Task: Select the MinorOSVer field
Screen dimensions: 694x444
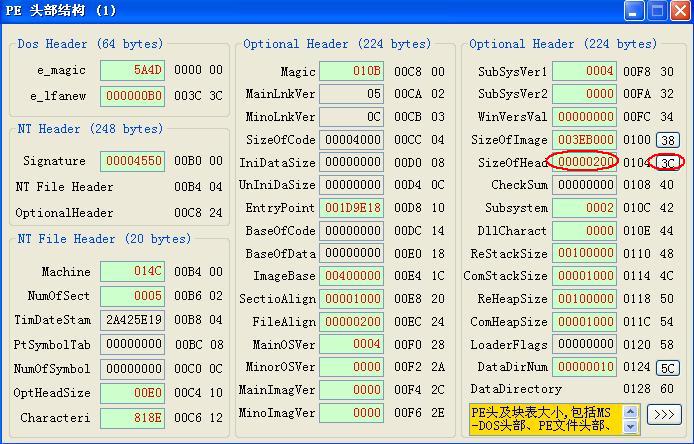Action: click(351, 367)
